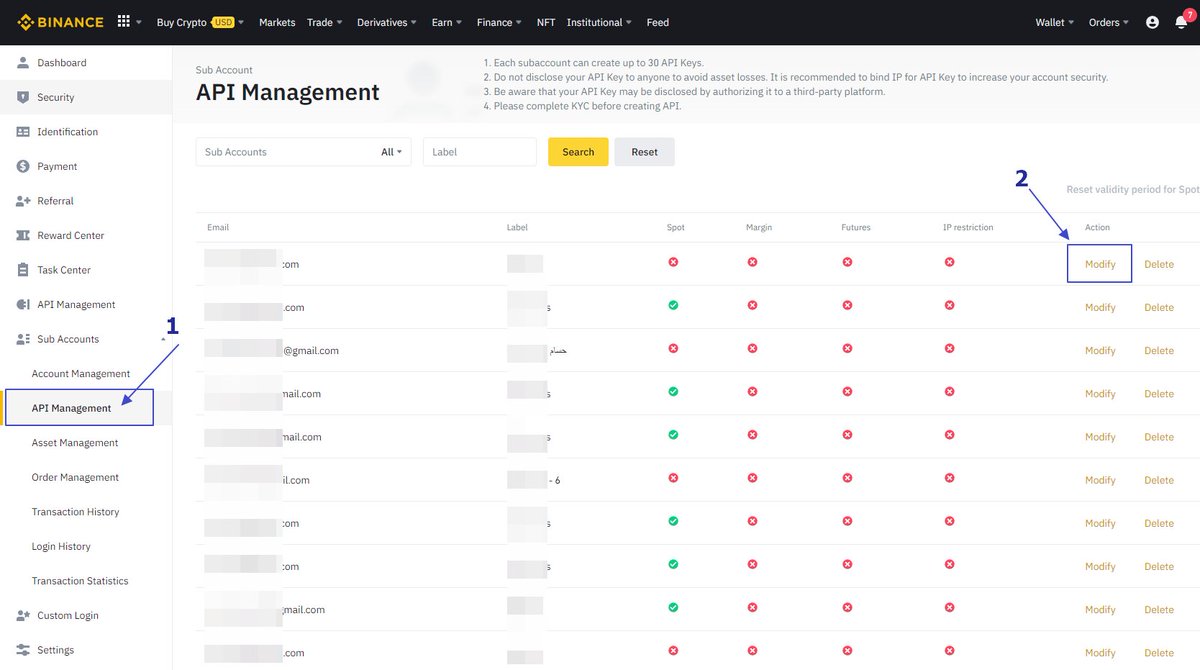This screenshot has width=1200, height=670.
Task: Click Modify in the '- 6' label row
Action: click(1100, 480)
